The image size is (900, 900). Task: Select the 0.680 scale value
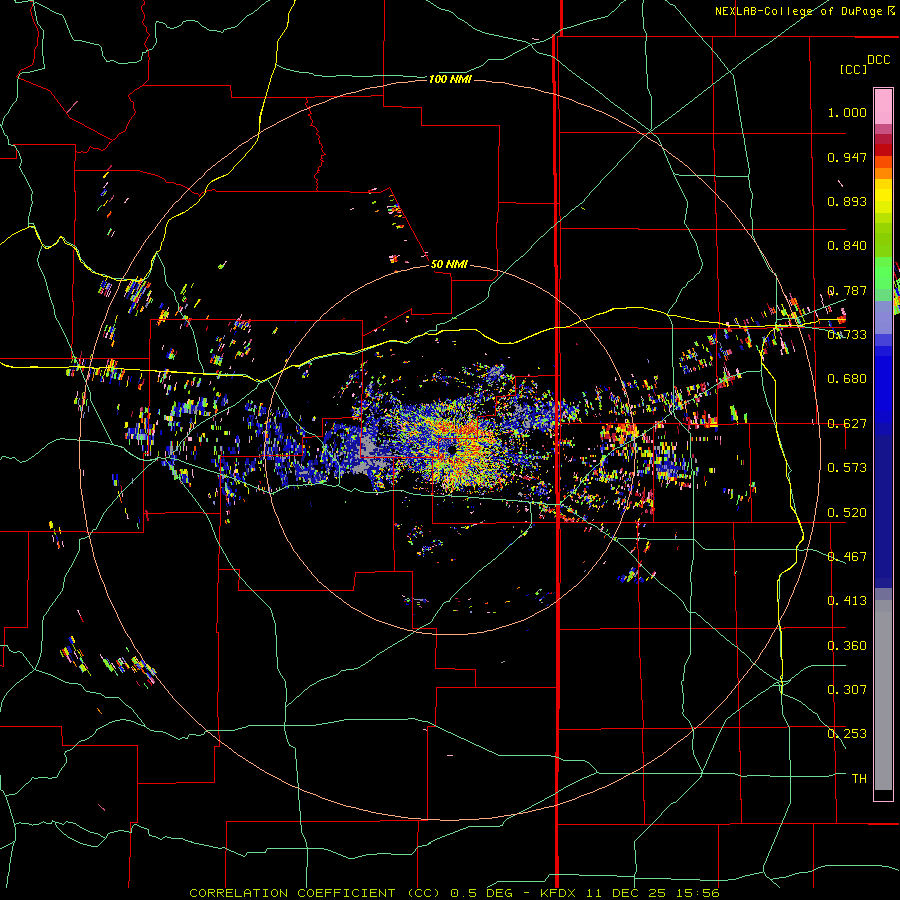click(847, 379)
